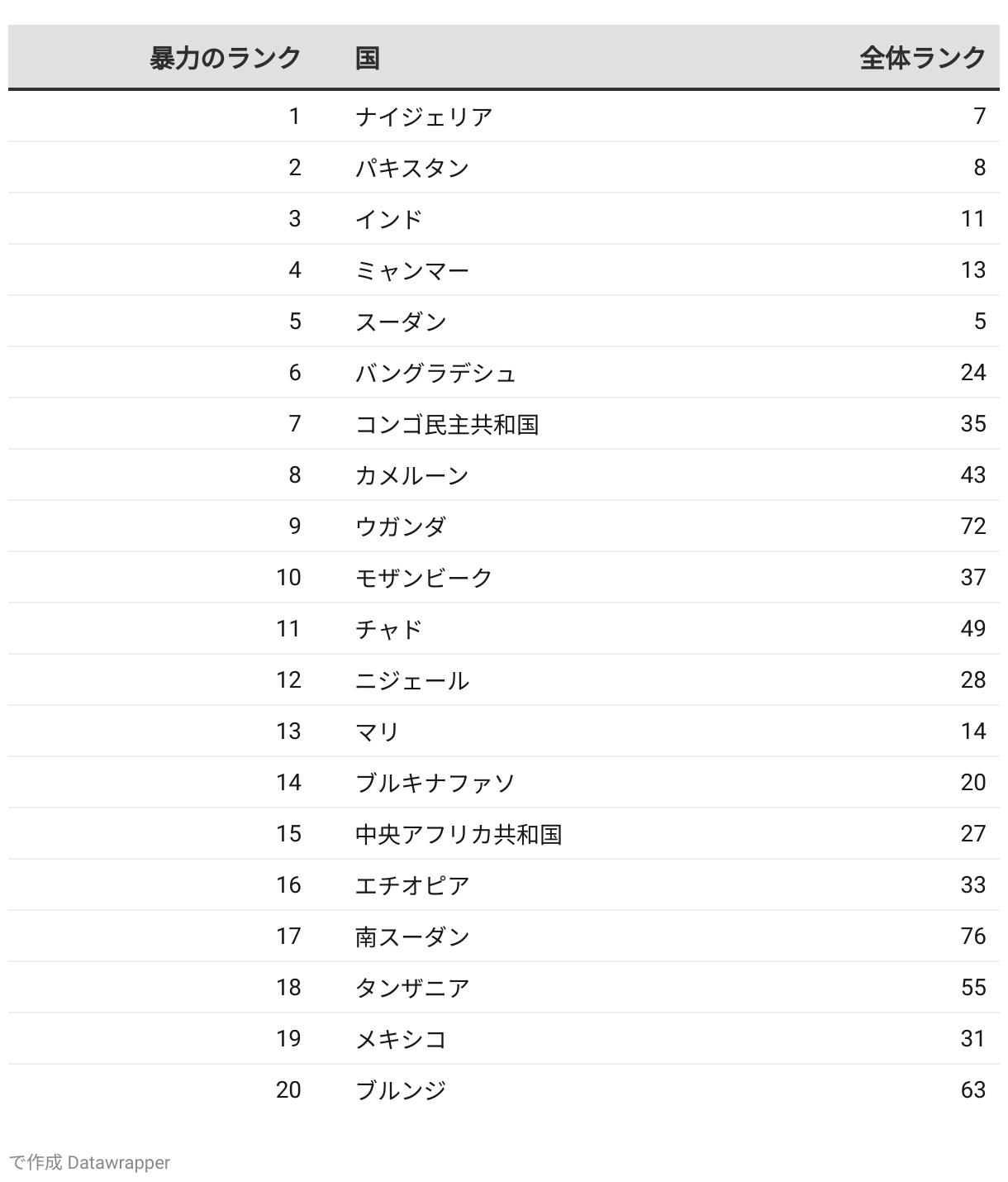Click the 暴力のランク column header

point(225,58)
